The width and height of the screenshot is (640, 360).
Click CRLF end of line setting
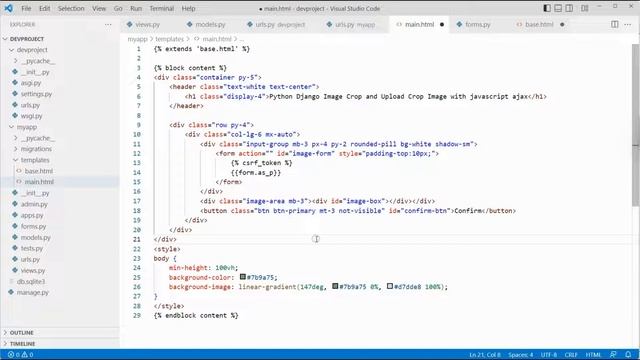tap(571, 355)
